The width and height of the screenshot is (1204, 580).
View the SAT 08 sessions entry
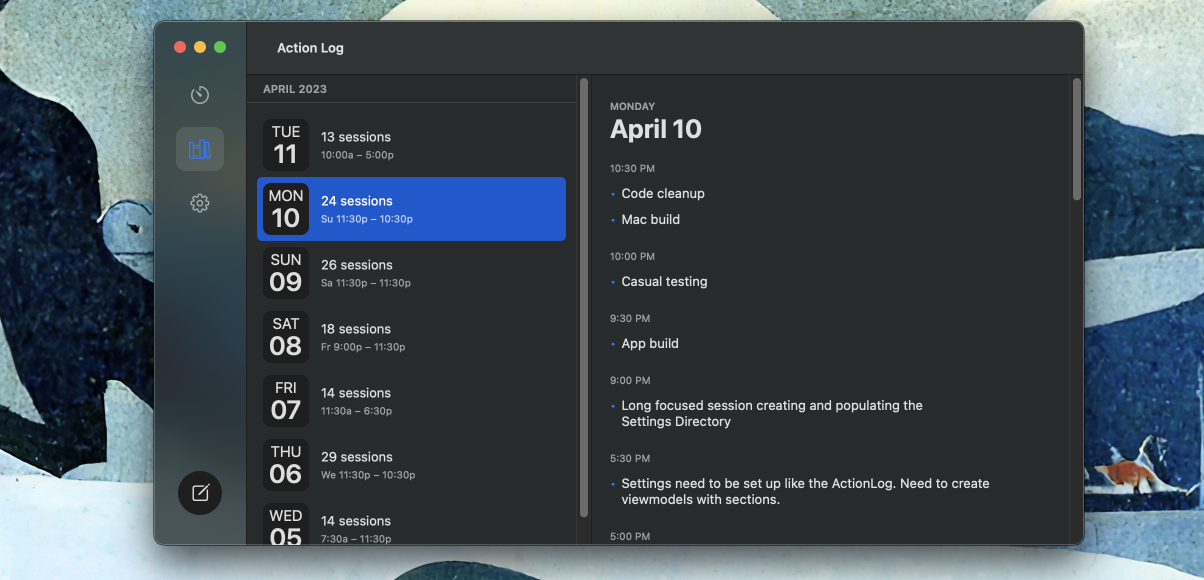pyautogui.click(x=411, y=337)
